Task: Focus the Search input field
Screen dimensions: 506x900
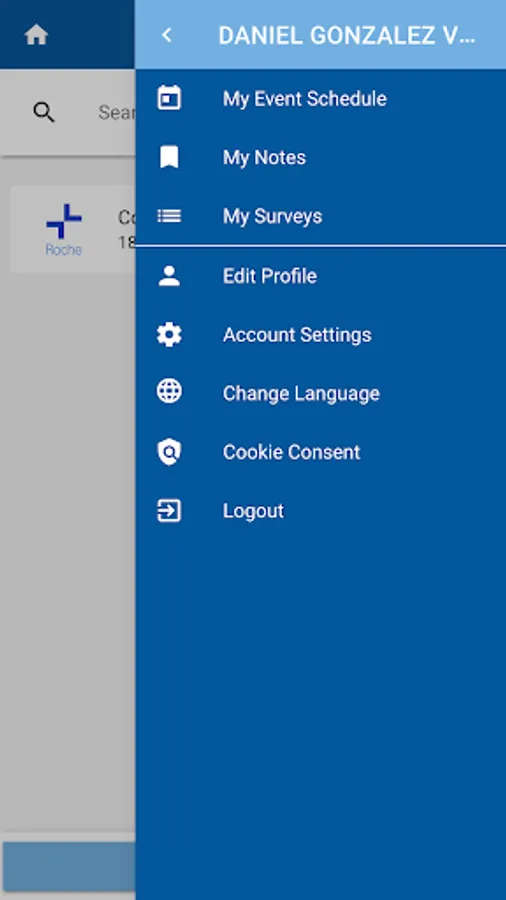Action: (116, 112)
